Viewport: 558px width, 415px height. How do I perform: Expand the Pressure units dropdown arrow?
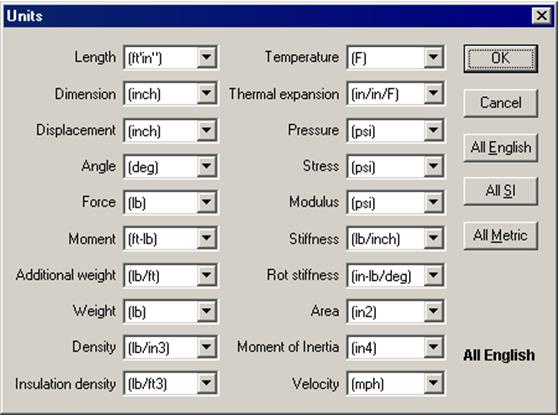(x=433, y=130)
